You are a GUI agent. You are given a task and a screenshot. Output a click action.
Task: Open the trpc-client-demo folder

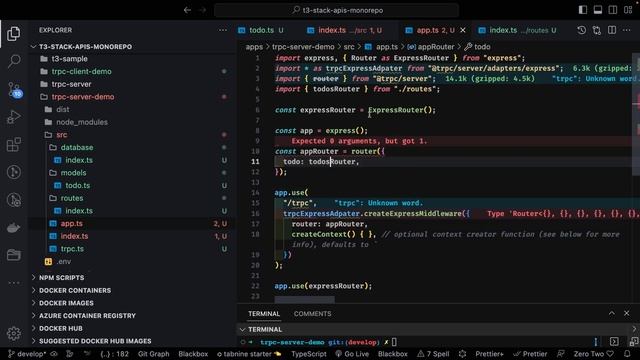click(81, 71)
